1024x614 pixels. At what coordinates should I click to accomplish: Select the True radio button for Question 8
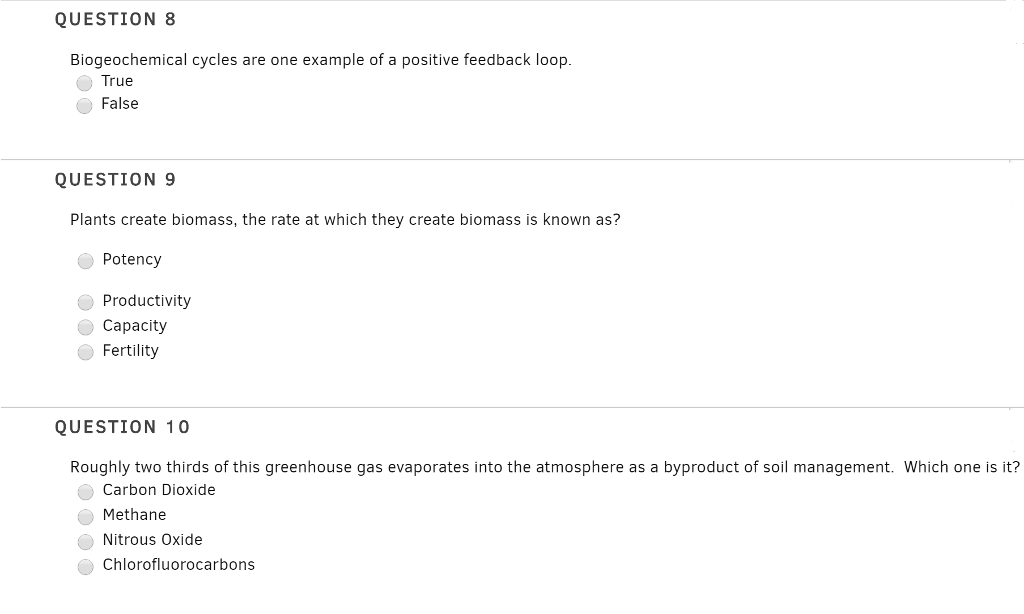pos(85,83)
